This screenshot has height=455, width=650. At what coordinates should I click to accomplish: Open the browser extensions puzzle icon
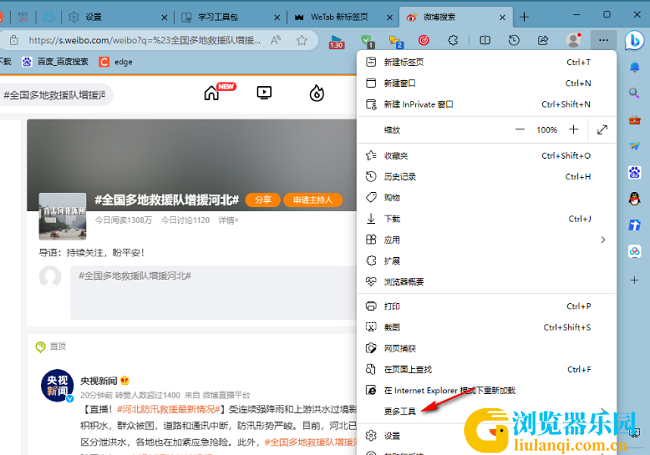point(453,40)
